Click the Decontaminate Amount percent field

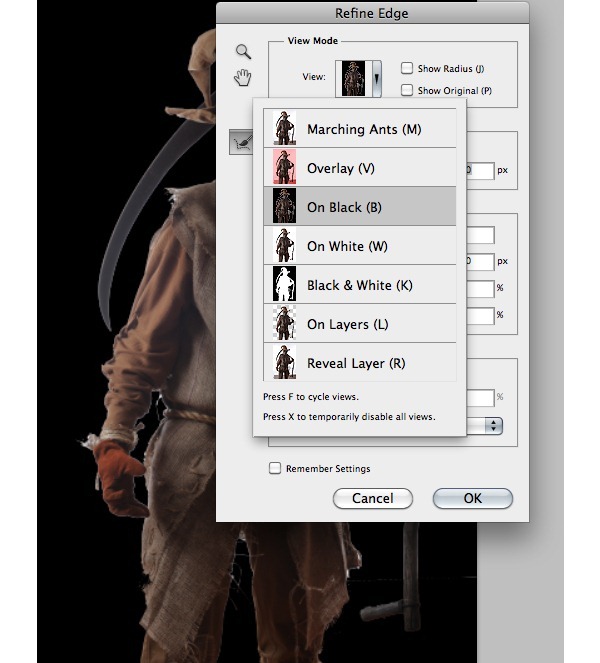(480, 397)
